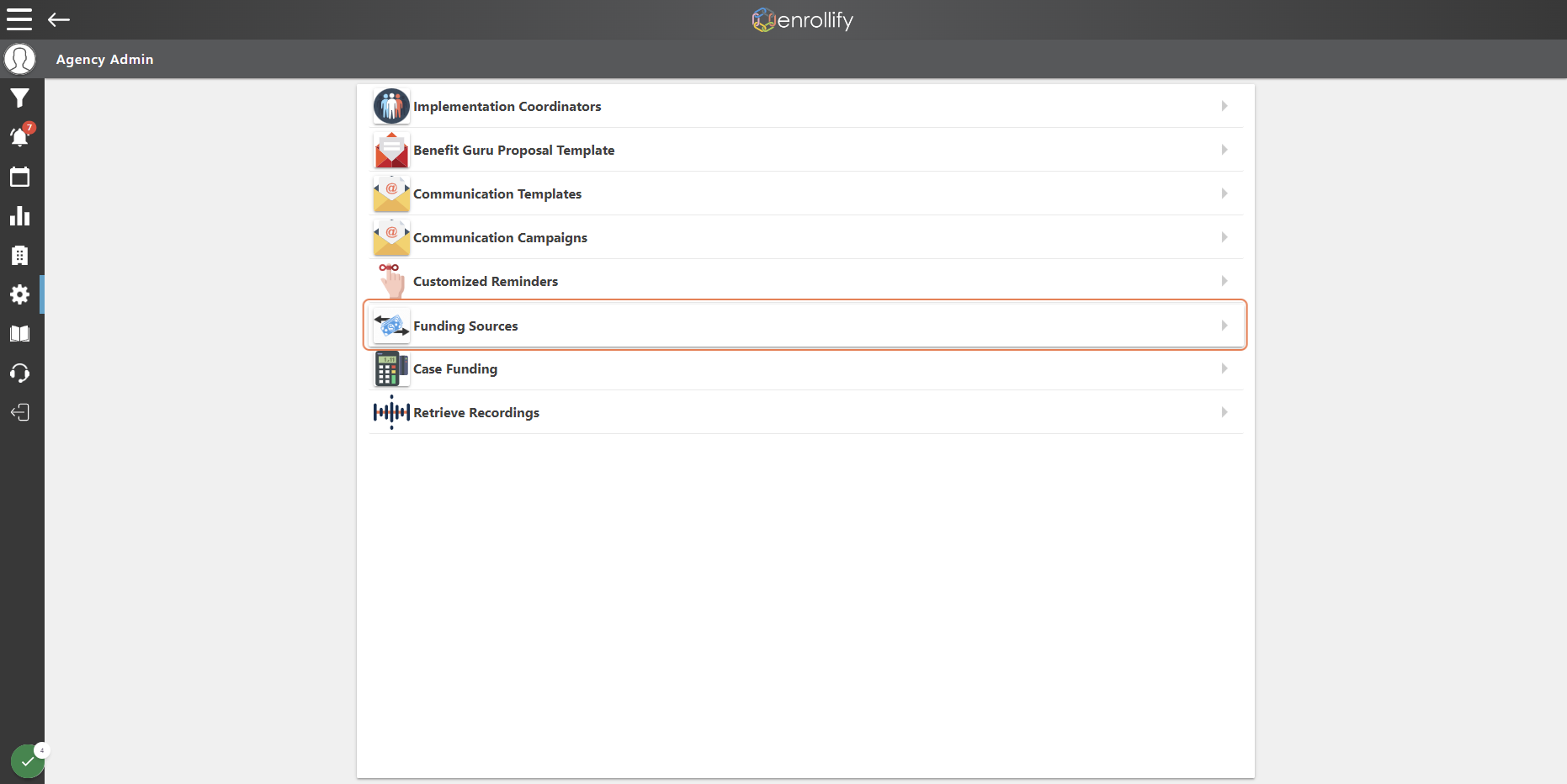Click the enrollify logo in header
This screenshot has width=1567, height=784.
coord(802,19)
